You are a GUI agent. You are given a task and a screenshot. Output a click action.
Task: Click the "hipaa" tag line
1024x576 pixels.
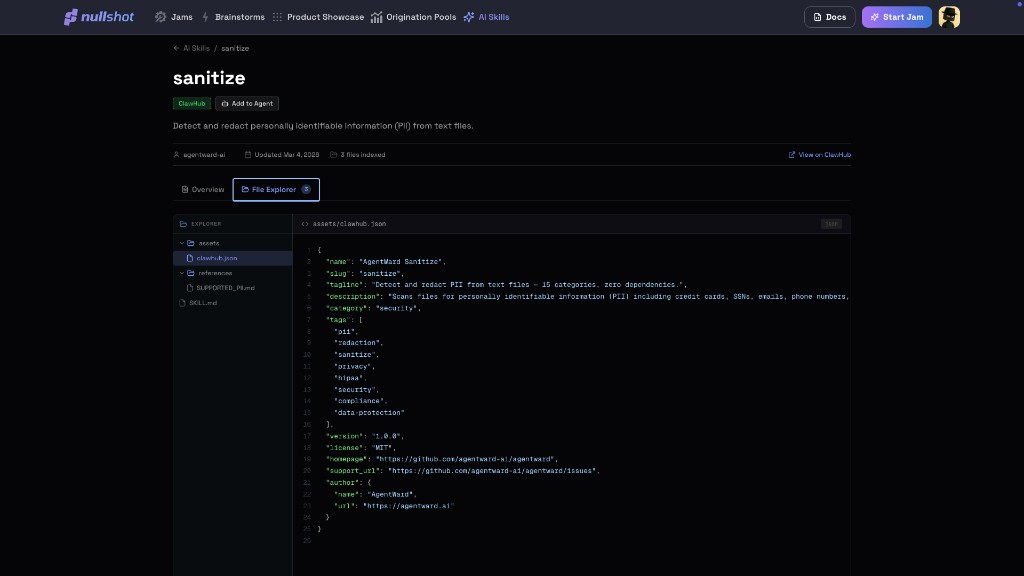350,378
